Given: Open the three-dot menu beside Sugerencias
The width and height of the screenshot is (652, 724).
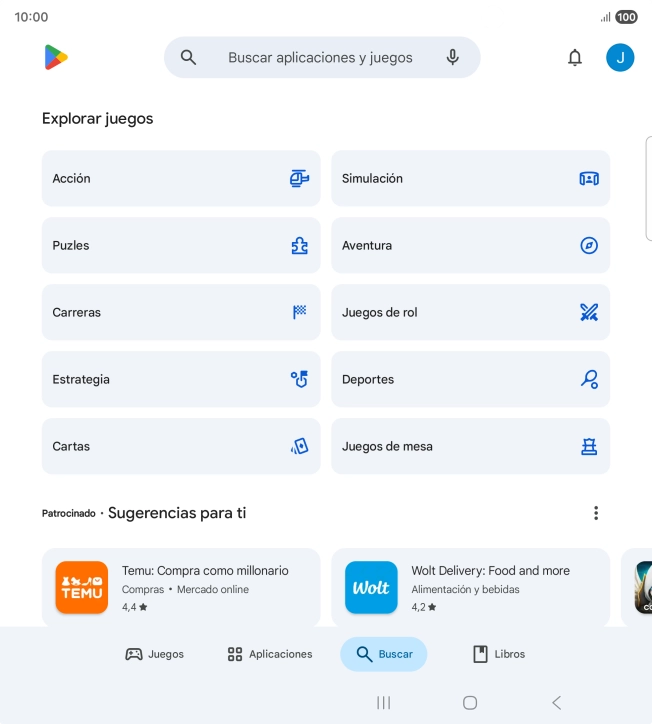Looking at the screenshot, I should pyautogui.click(x=596, y=513).
